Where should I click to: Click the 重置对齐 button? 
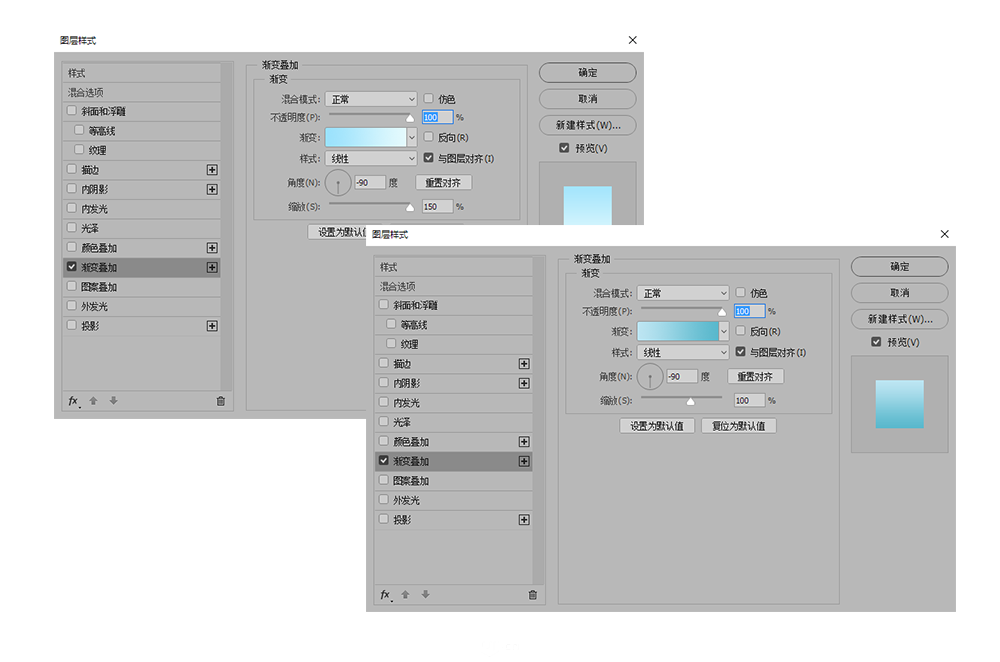coord(758,376)
